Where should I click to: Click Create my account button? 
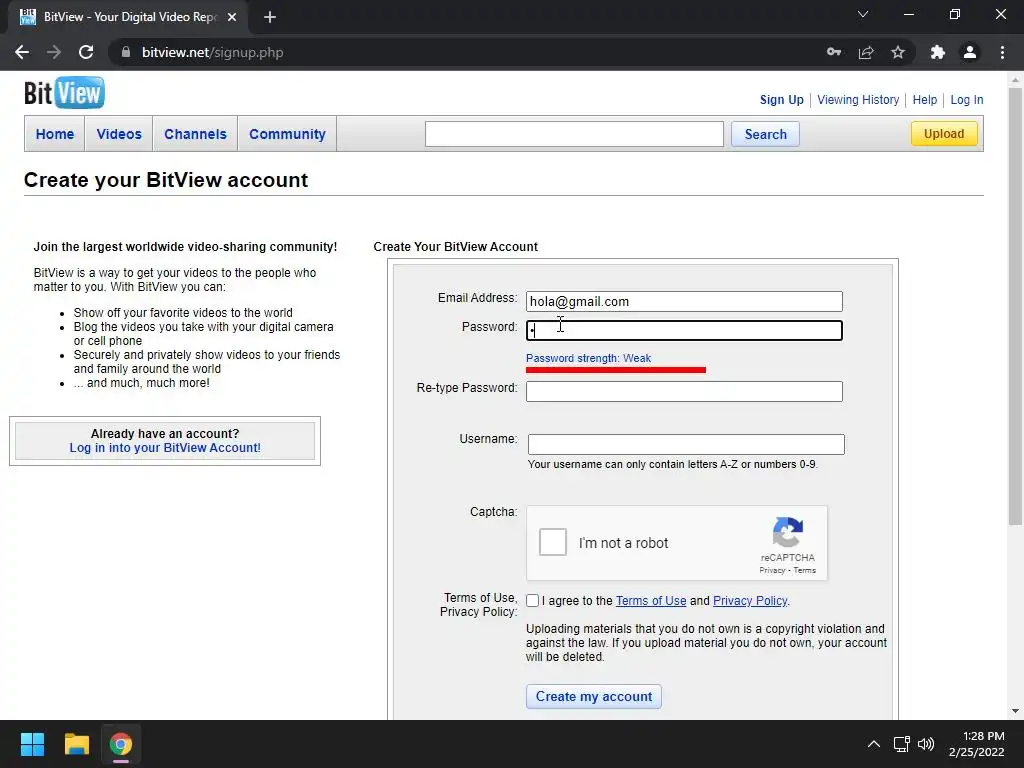594,696
